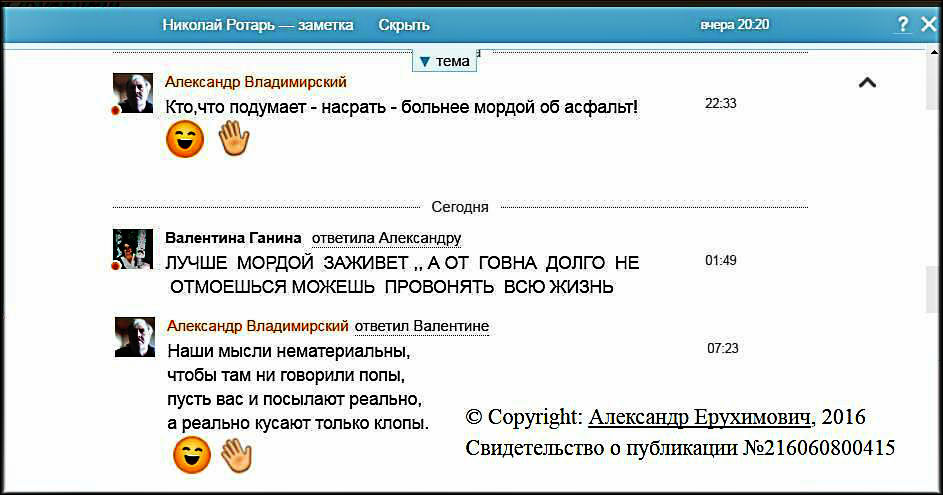Click the 22:33 timestamp

[x=720, y=103]
